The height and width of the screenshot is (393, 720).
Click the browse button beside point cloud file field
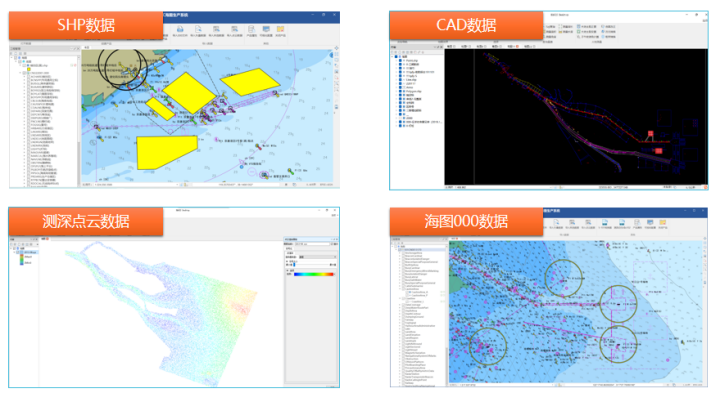(335, 244)
